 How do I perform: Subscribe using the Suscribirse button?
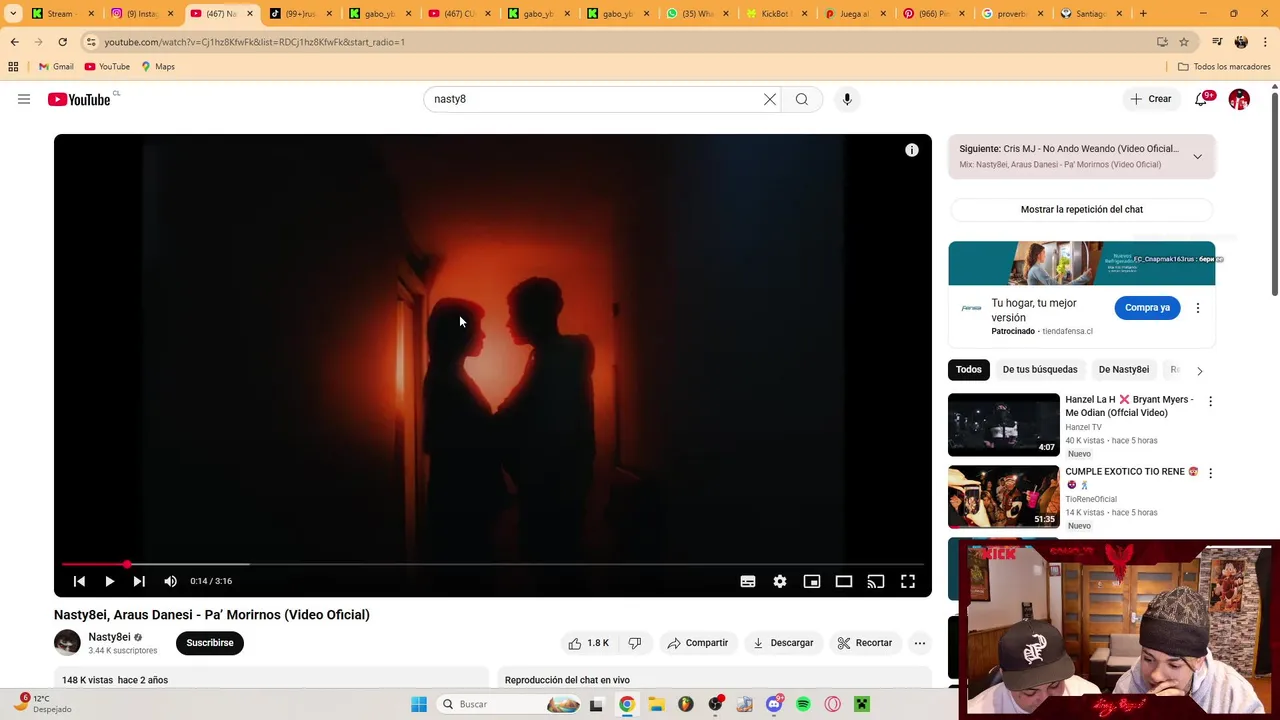[x=210, y=643]
